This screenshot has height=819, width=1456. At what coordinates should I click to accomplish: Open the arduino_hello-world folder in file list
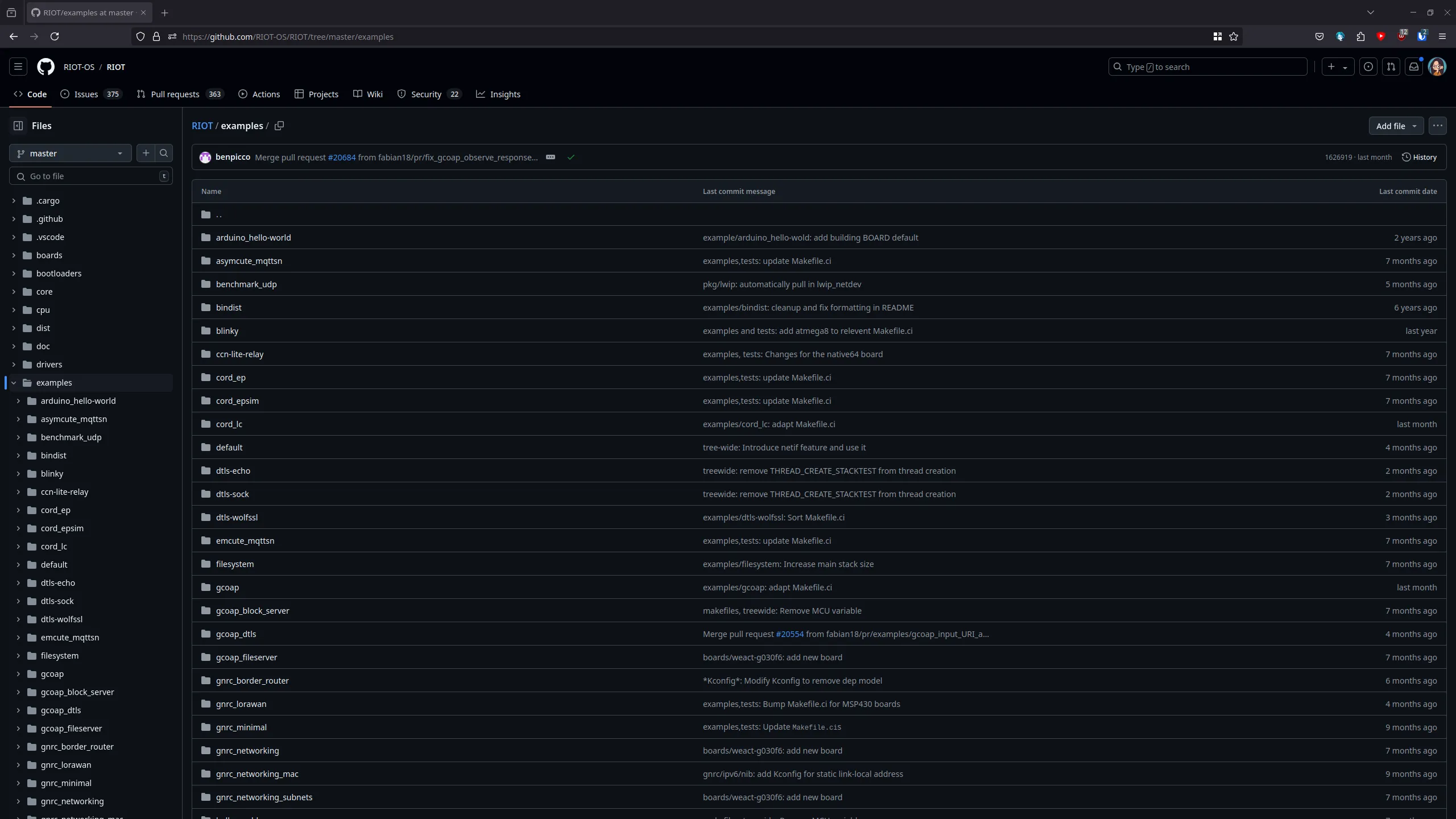(x=253, y=238)
